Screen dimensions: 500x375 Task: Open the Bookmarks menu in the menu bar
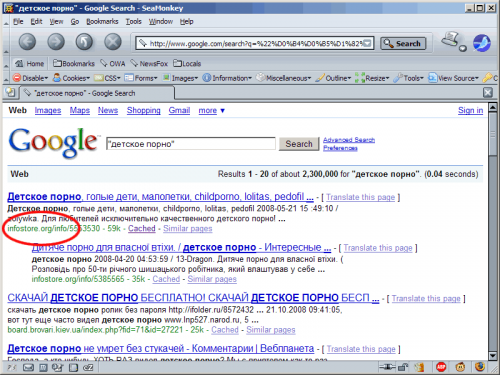pyautogui.click(x=102, y=22)
